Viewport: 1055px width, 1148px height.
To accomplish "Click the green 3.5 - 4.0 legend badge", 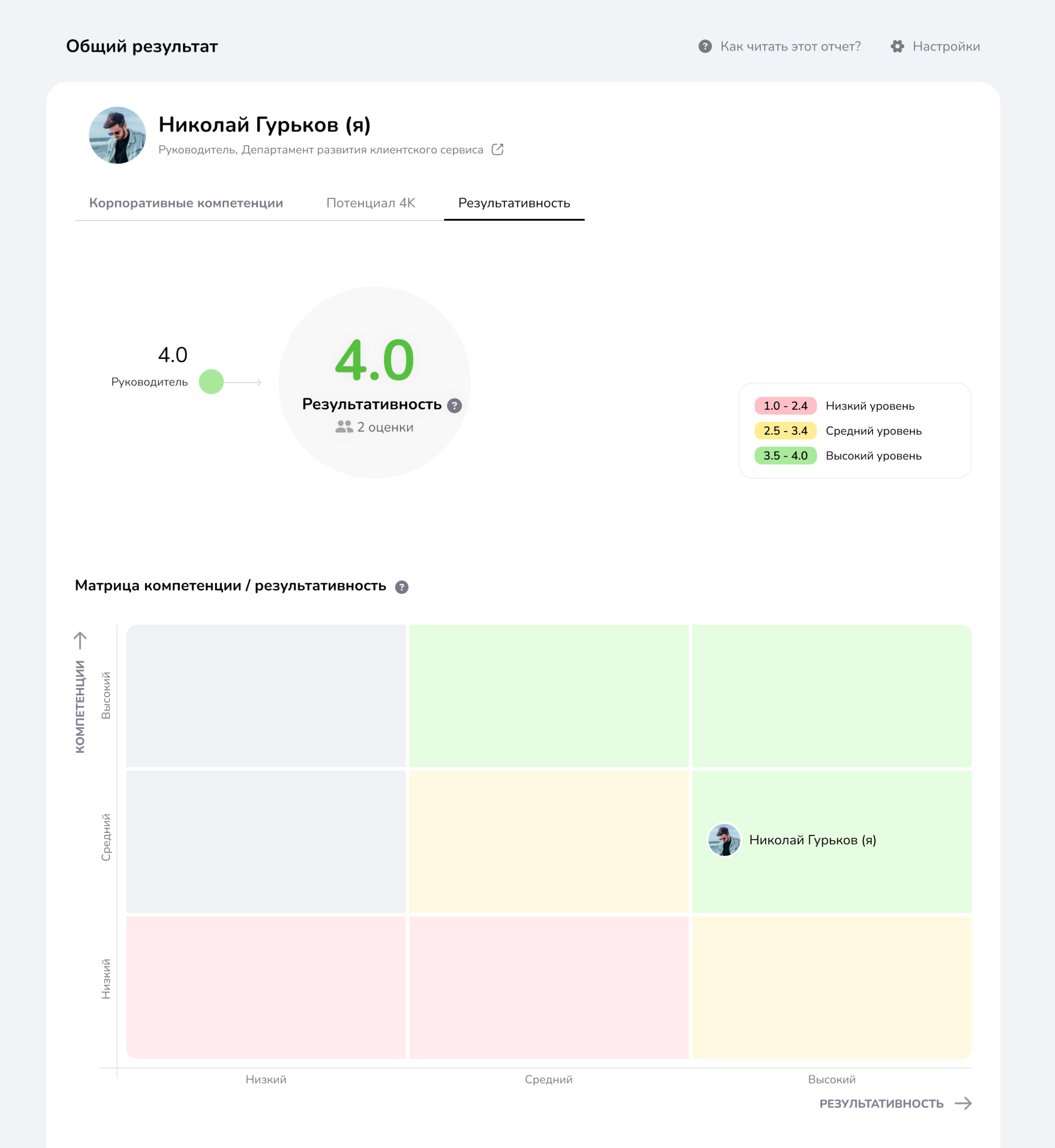I will pos(785,455).
